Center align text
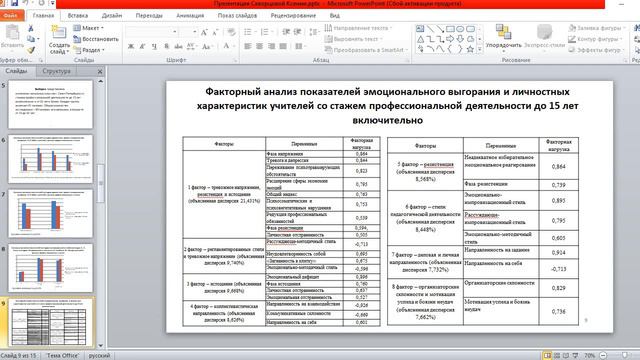The height and width of the screenshot is (360, 640). point(259,47)
